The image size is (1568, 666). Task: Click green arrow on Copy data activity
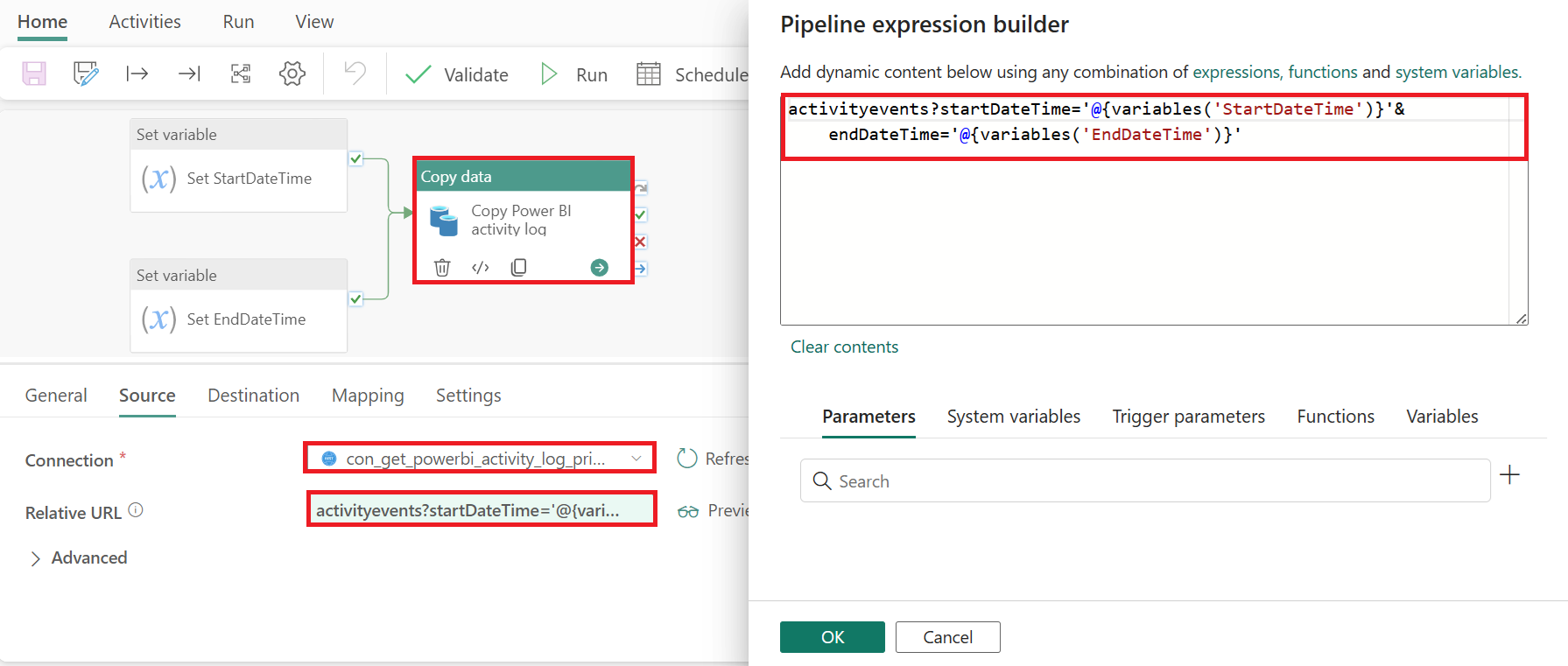pos(600,267)
